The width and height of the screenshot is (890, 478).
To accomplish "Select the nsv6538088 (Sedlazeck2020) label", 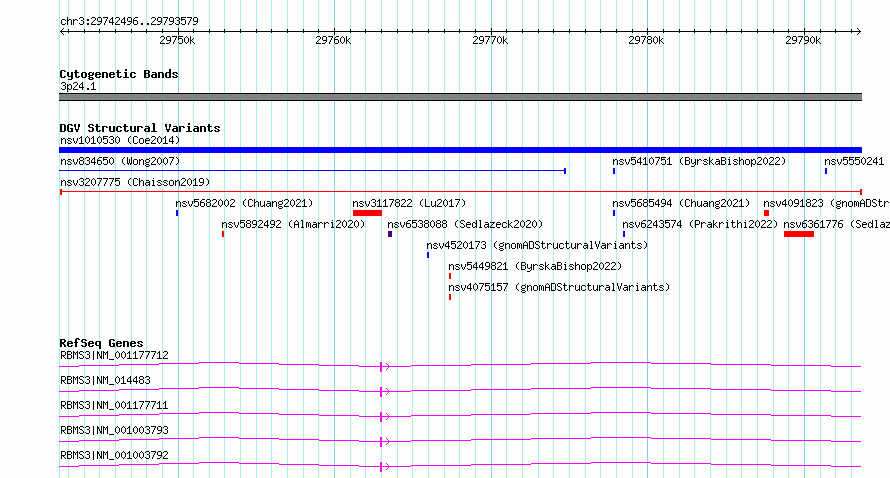I will pyautogui.click(x=465, y=224).
